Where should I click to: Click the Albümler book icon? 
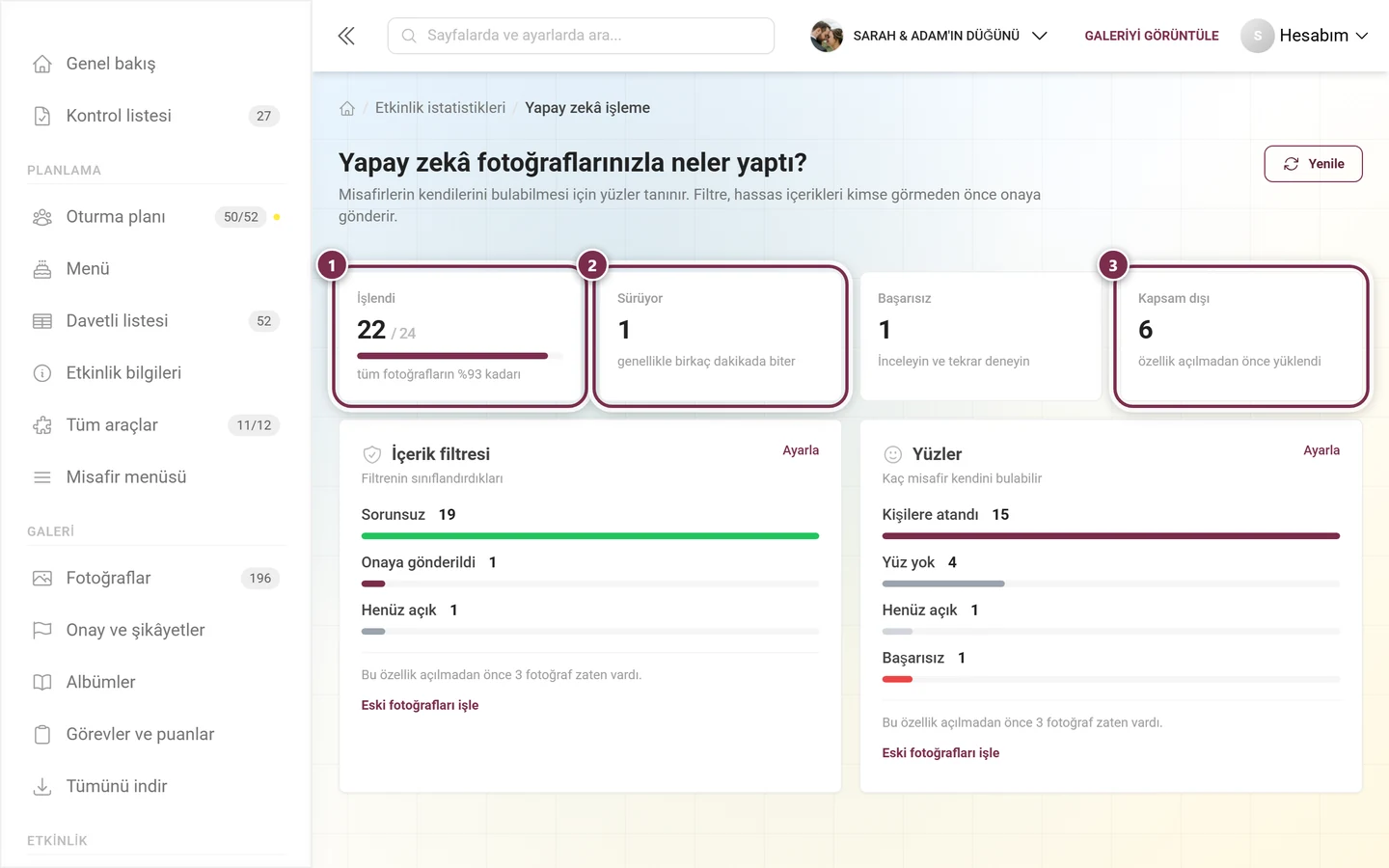tap(42, 683)
